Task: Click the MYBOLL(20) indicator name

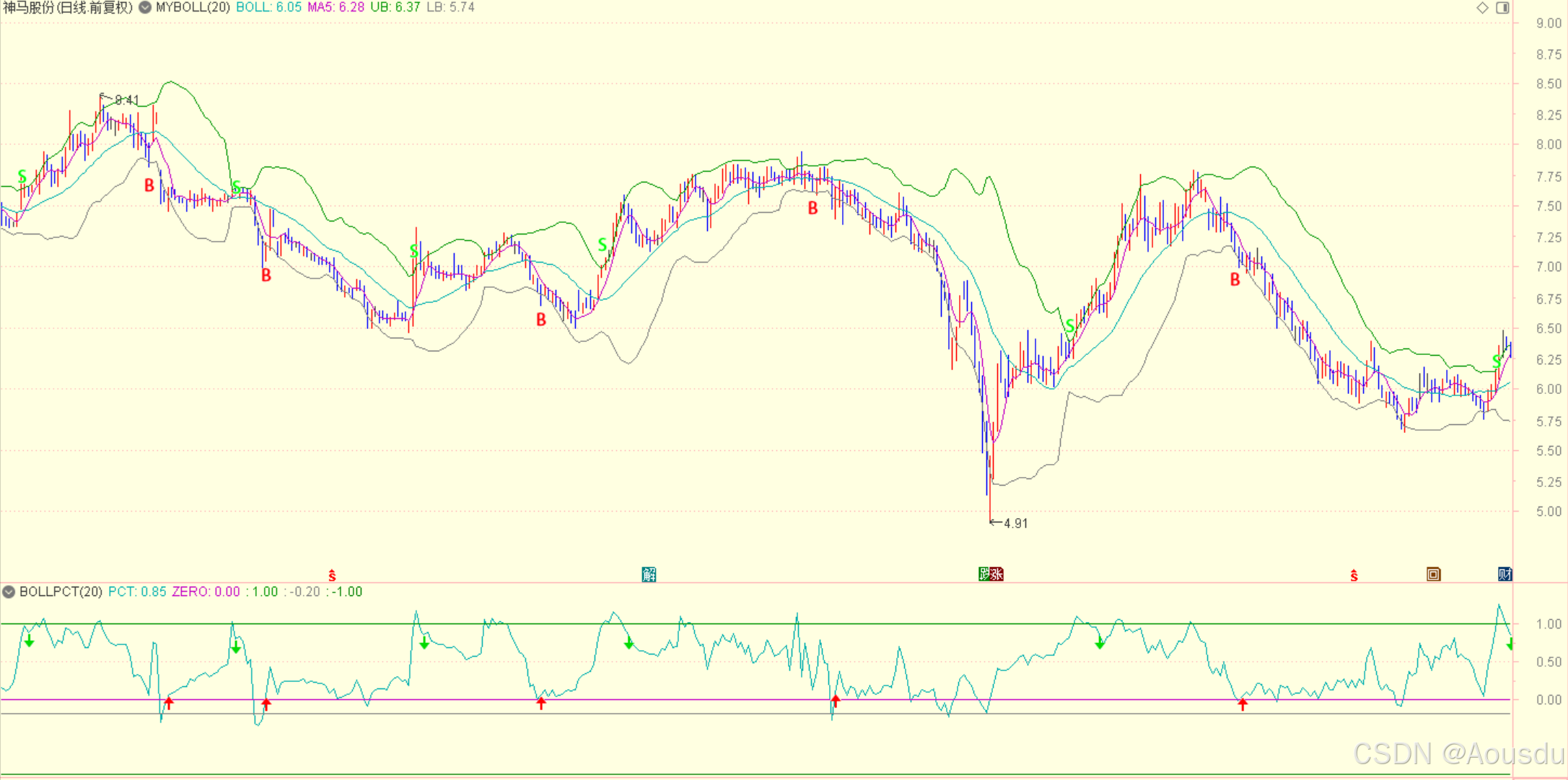Action: click(x=193, y=8)
